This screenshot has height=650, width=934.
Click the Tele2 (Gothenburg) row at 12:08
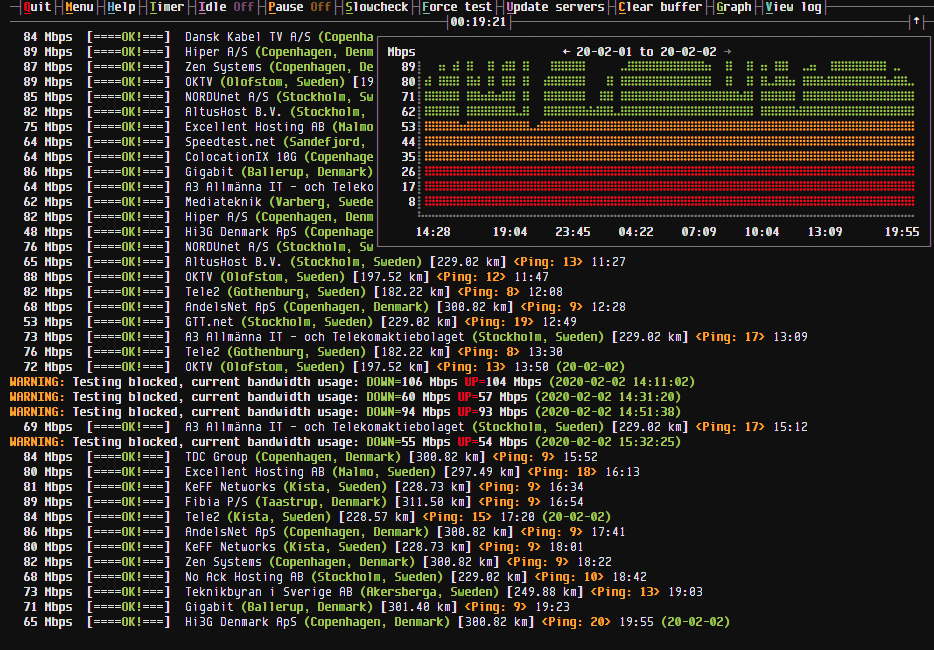click(292, 292)
